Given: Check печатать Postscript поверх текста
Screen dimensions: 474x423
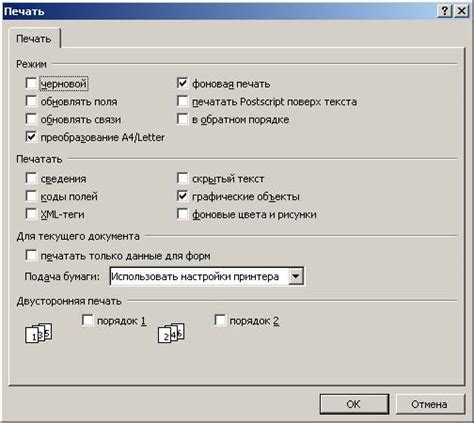Looking at the screenshot, I should tap(183, 101).
